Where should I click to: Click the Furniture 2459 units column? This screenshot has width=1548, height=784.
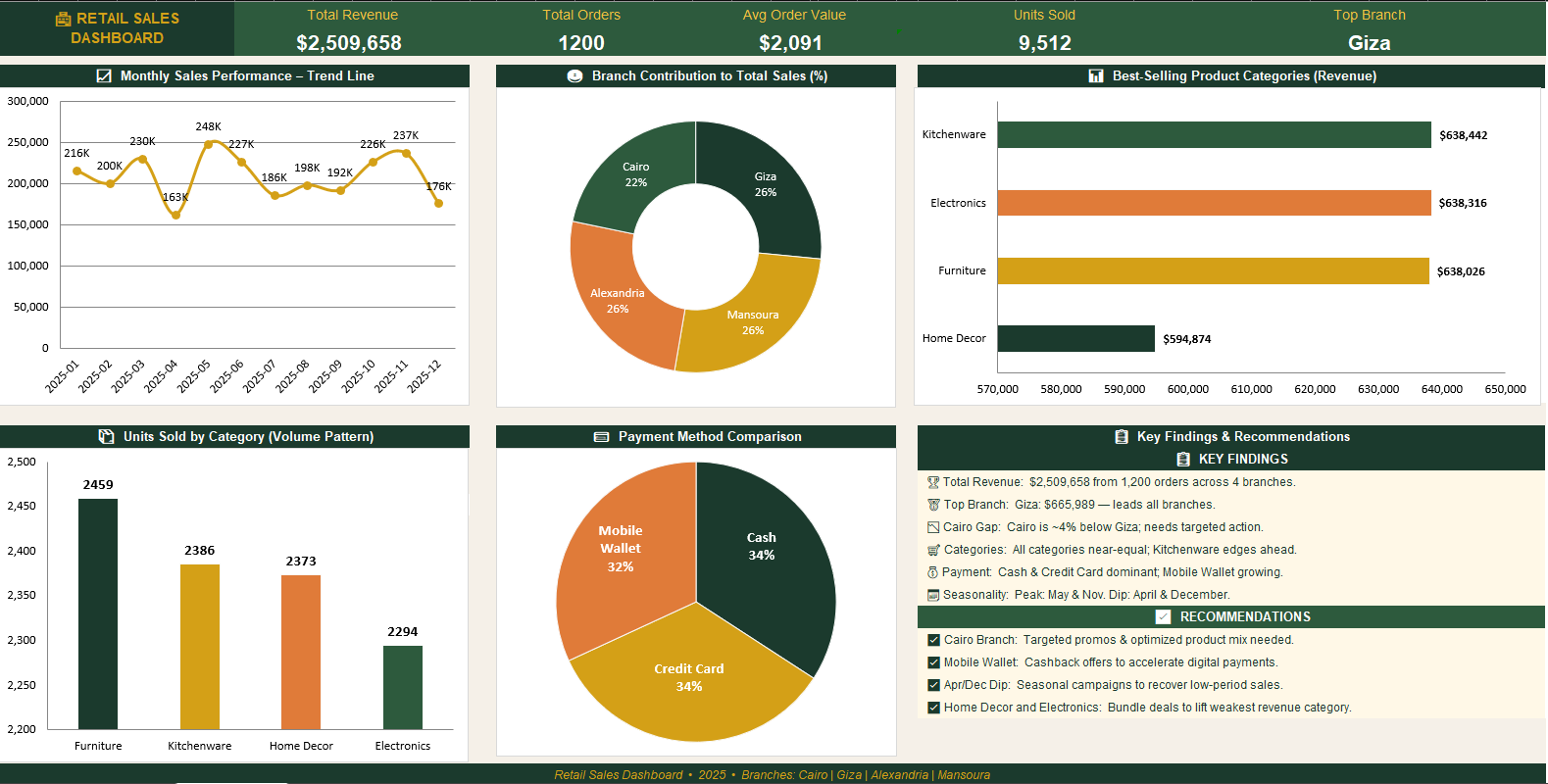tap(98, 613)
